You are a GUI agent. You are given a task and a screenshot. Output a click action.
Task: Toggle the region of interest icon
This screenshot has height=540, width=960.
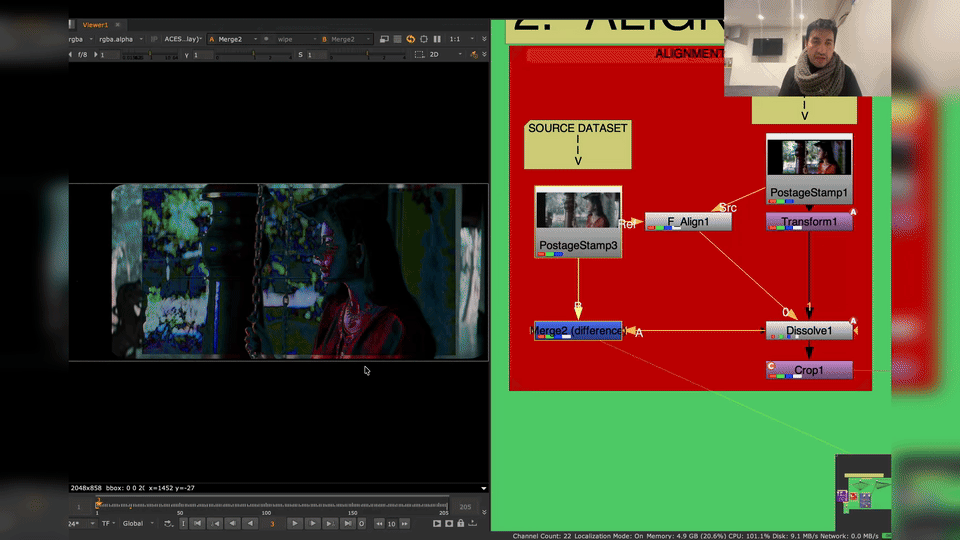(424, 39)
